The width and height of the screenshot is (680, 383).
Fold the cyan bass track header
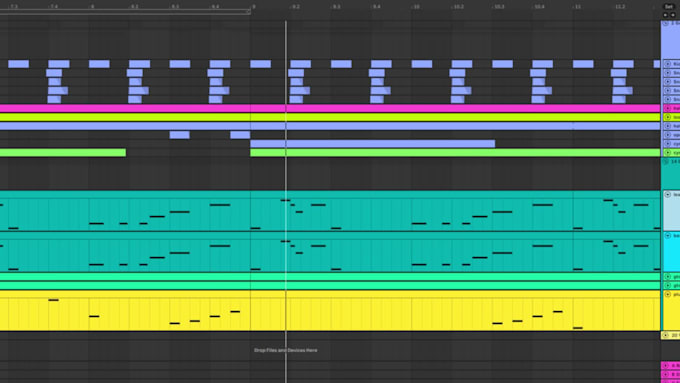pyautogui.click(x=668, y=236)
